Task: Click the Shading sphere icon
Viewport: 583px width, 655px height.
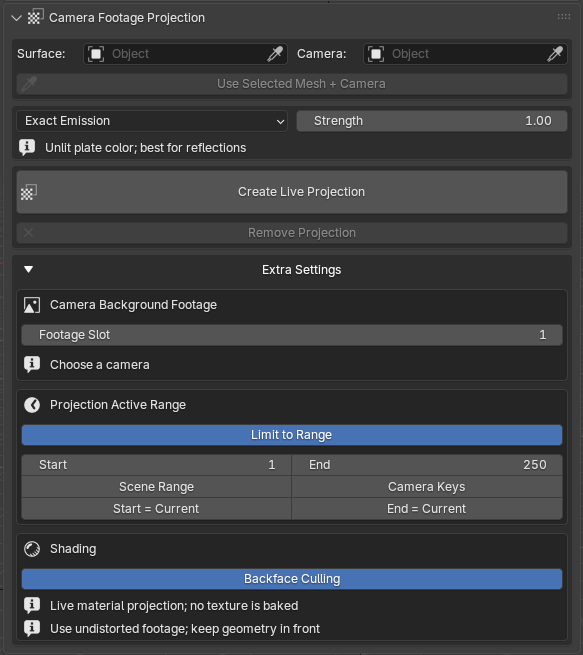Action: click(32, 549)
